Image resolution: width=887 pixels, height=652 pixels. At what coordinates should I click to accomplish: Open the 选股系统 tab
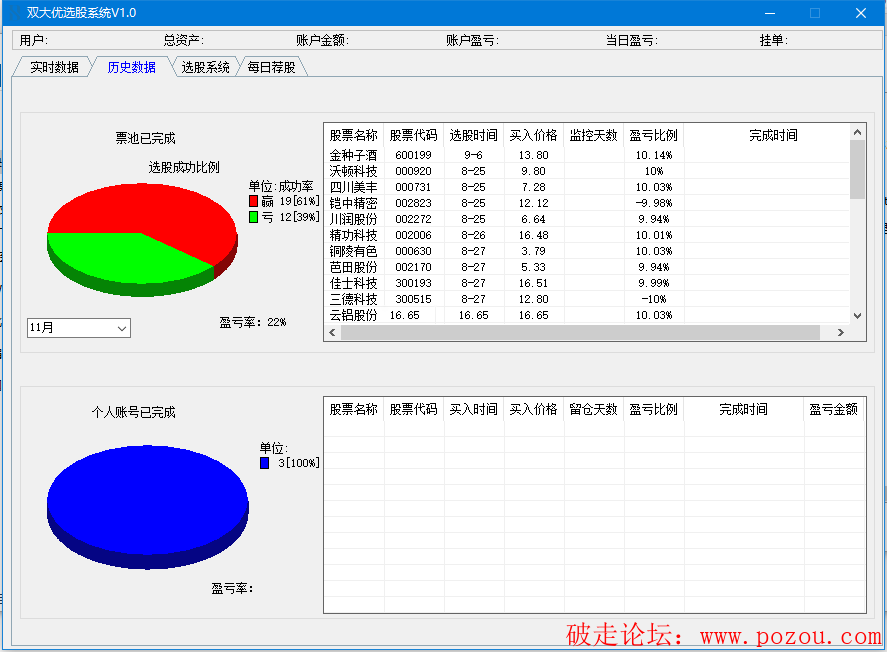[x=205, y=67]
